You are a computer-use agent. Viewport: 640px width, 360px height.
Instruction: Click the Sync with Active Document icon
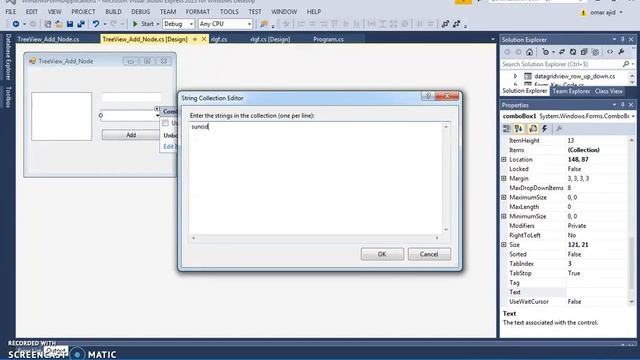pyautogui.click(x=562, y=52)
